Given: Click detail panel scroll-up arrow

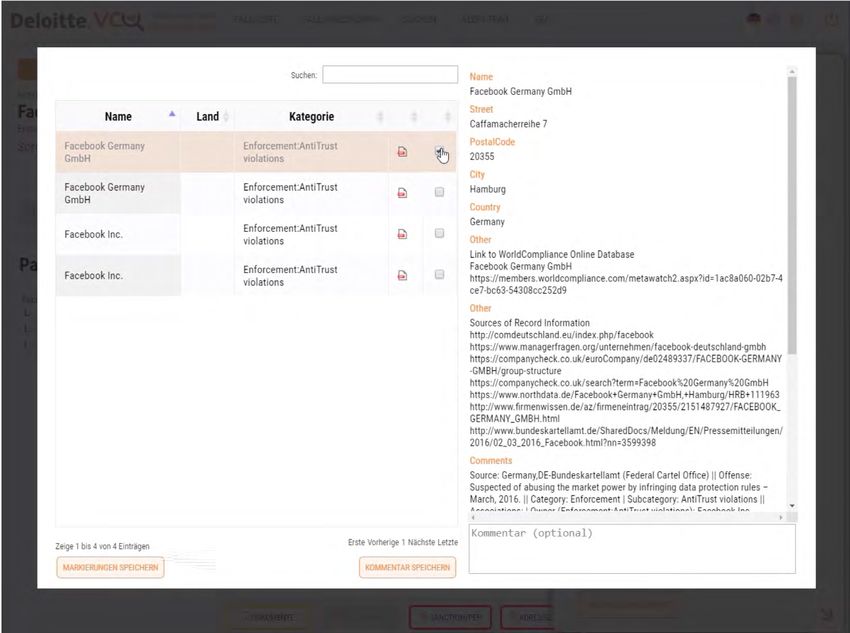Looking at the screenshot, I should pyautogui.click(x=792, y=72).
